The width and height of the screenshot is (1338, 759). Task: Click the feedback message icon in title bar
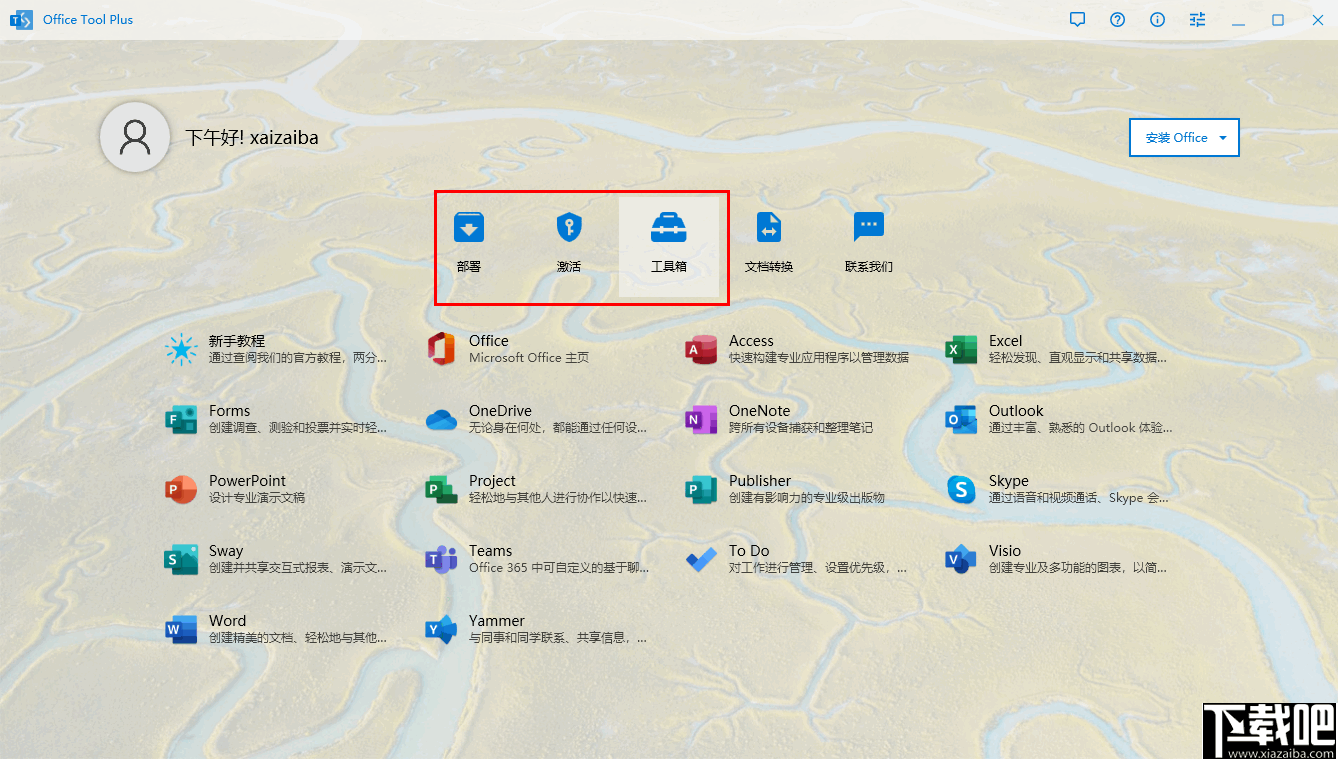(1077, 19)
